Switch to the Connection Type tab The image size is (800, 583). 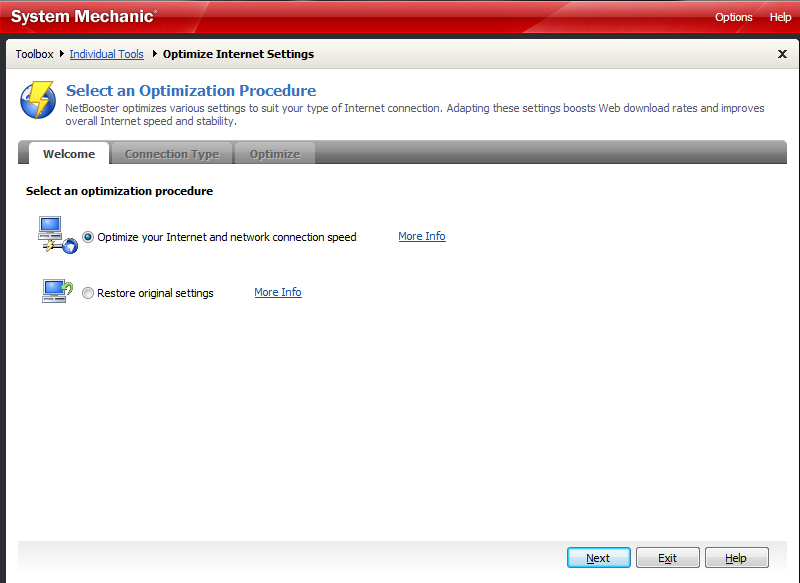[172, 154]
